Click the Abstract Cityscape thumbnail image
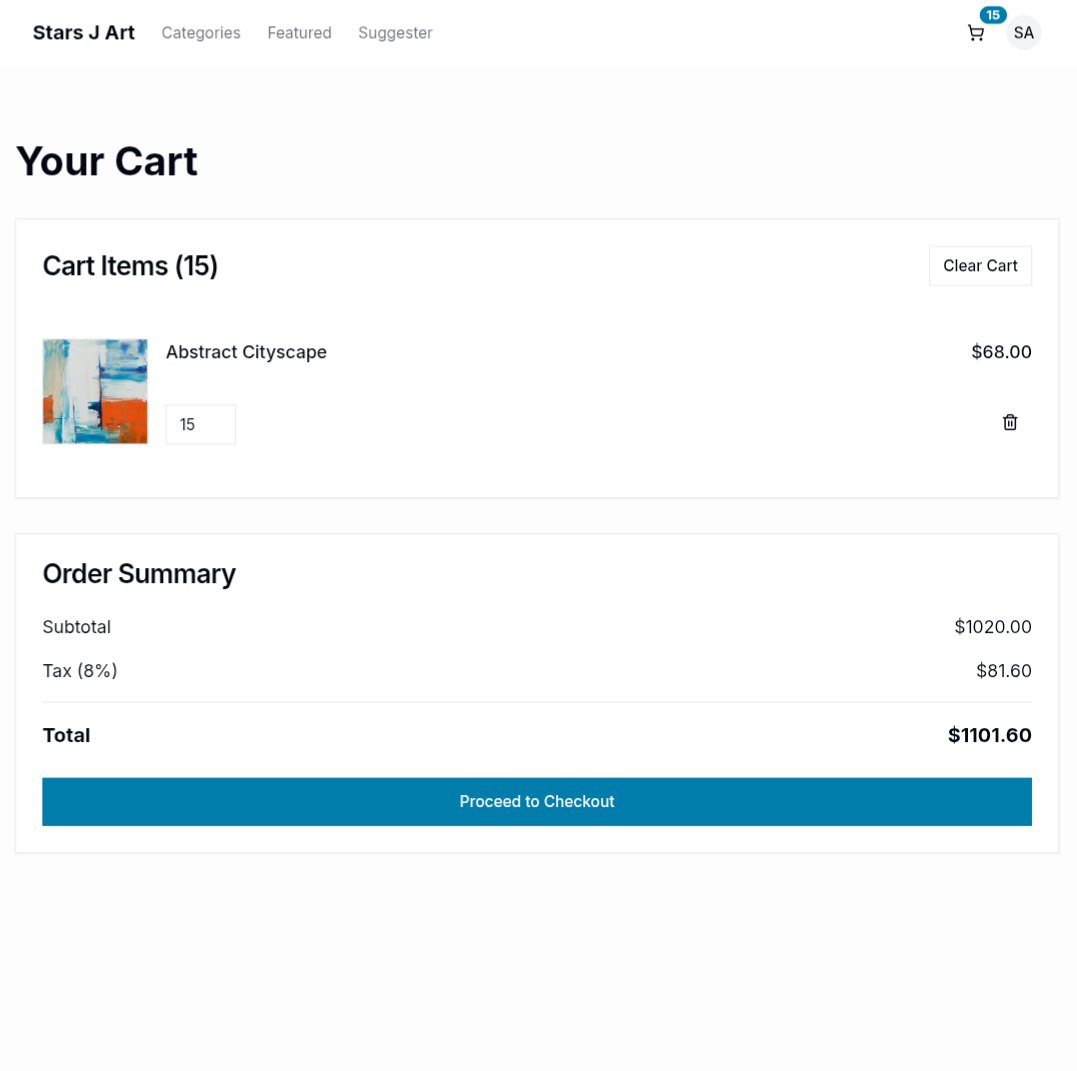This screenshot has width=1077, height=1071. [x=95, y=391]
